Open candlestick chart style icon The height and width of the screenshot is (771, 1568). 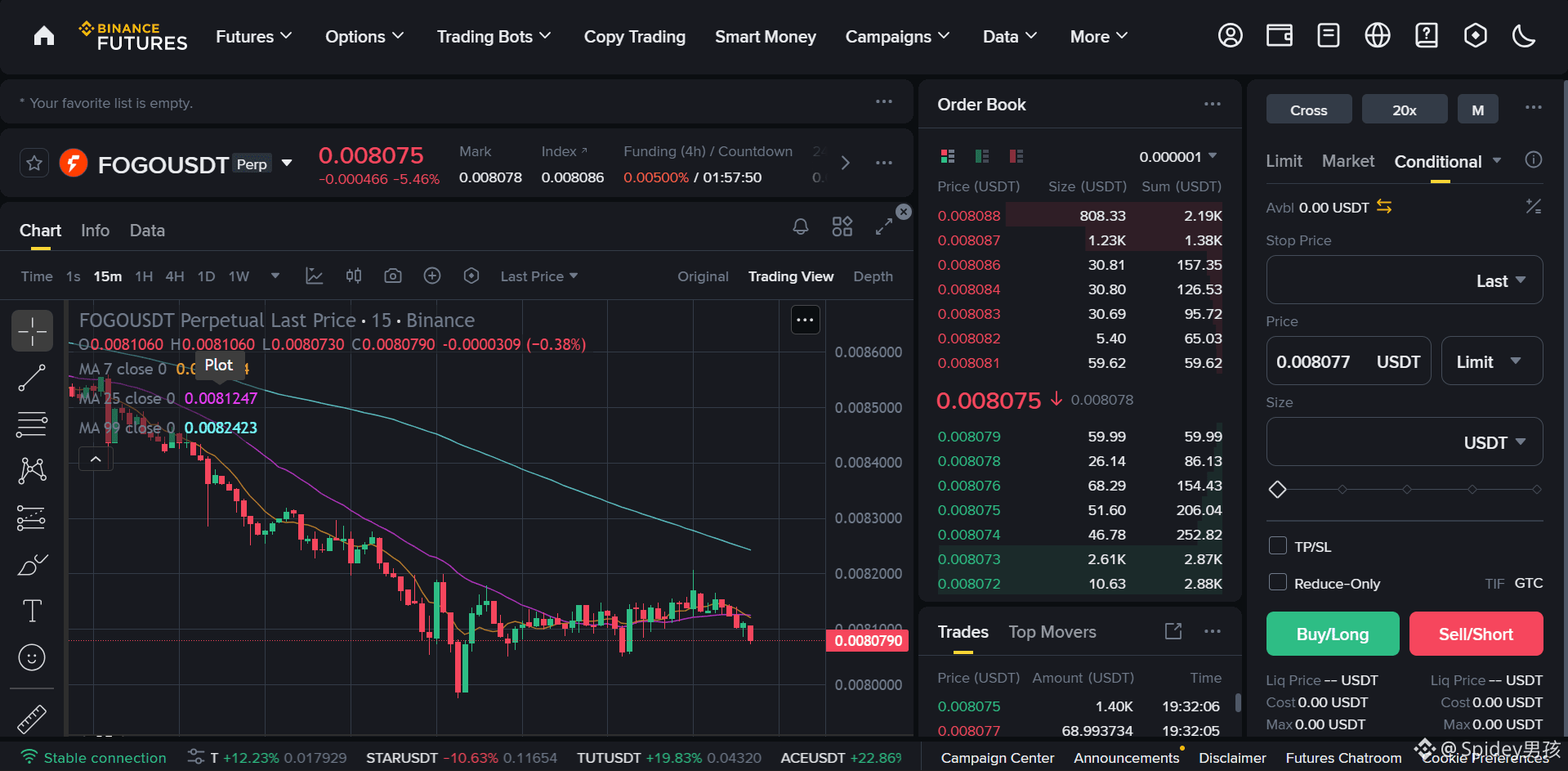(354, 276)
